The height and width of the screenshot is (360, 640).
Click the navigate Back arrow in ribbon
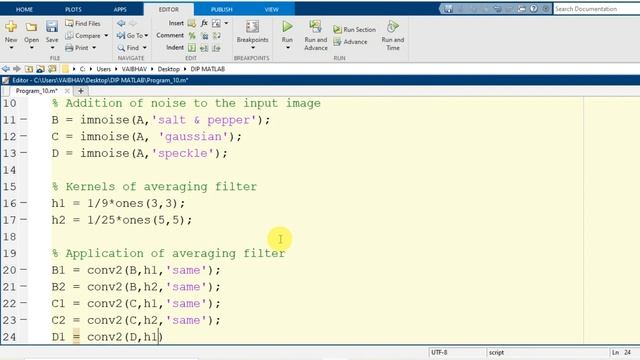click(x=121, y=23)
